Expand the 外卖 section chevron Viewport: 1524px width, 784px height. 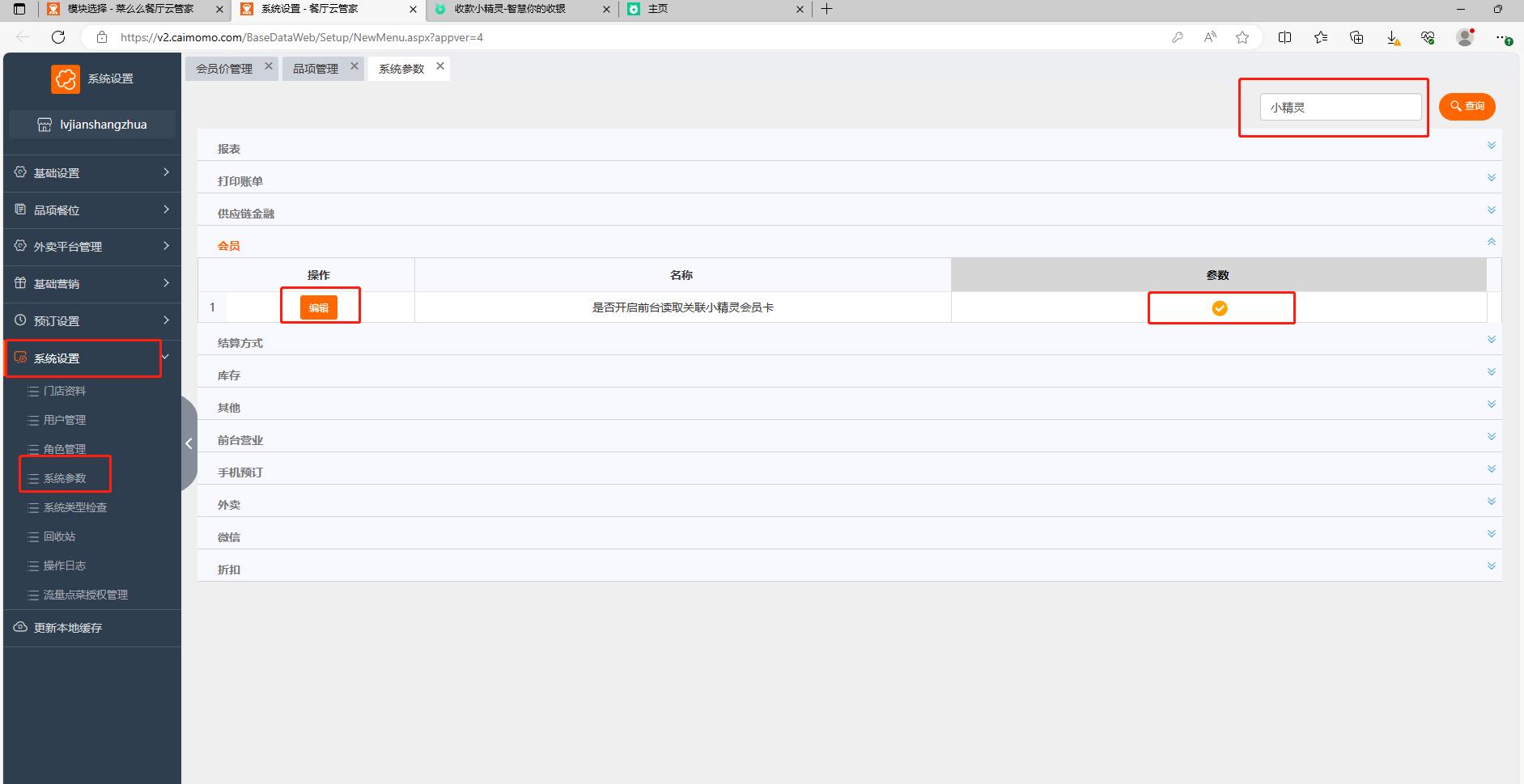coord(1491,502)
